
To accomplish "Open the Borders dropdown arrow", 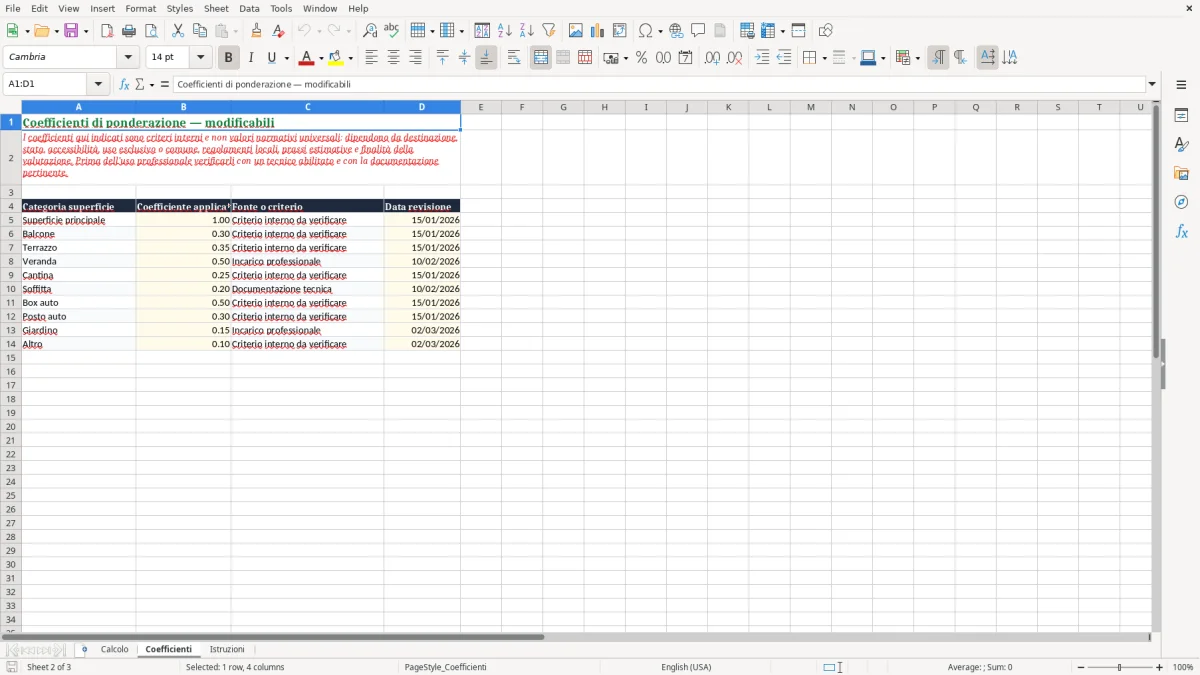I will [824, 58].
